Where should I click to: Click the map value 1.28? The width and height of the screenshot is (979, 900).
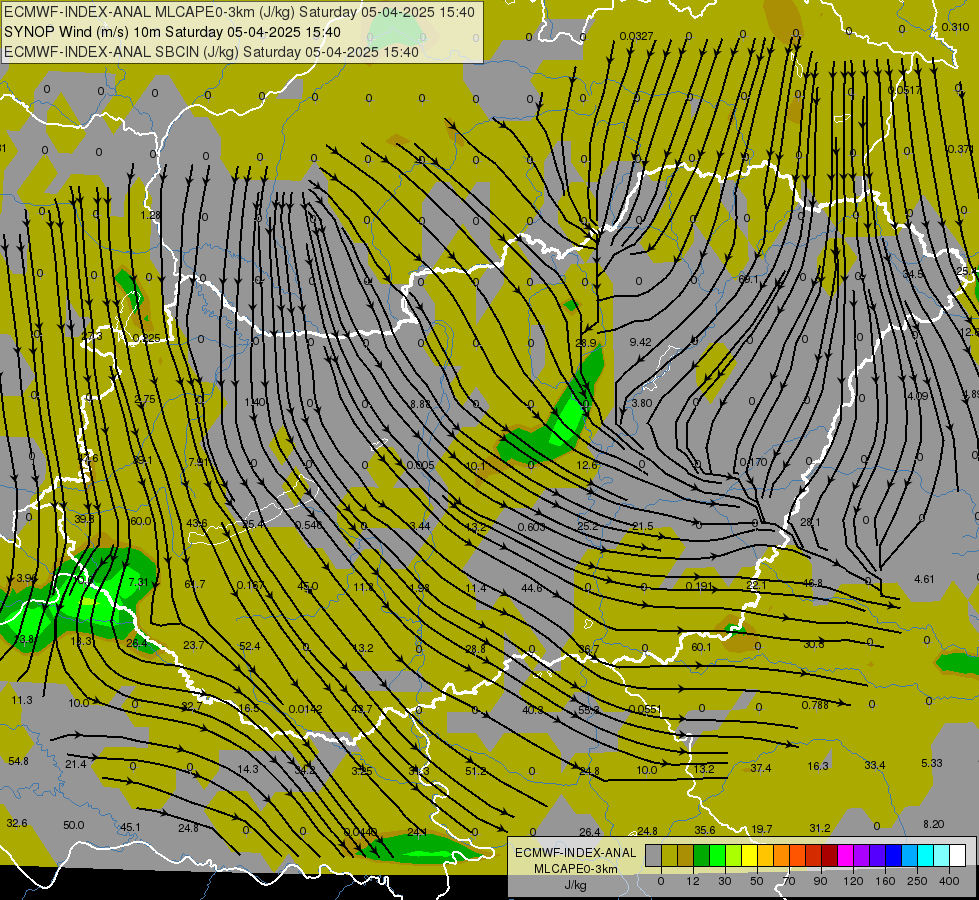point(150,215)
